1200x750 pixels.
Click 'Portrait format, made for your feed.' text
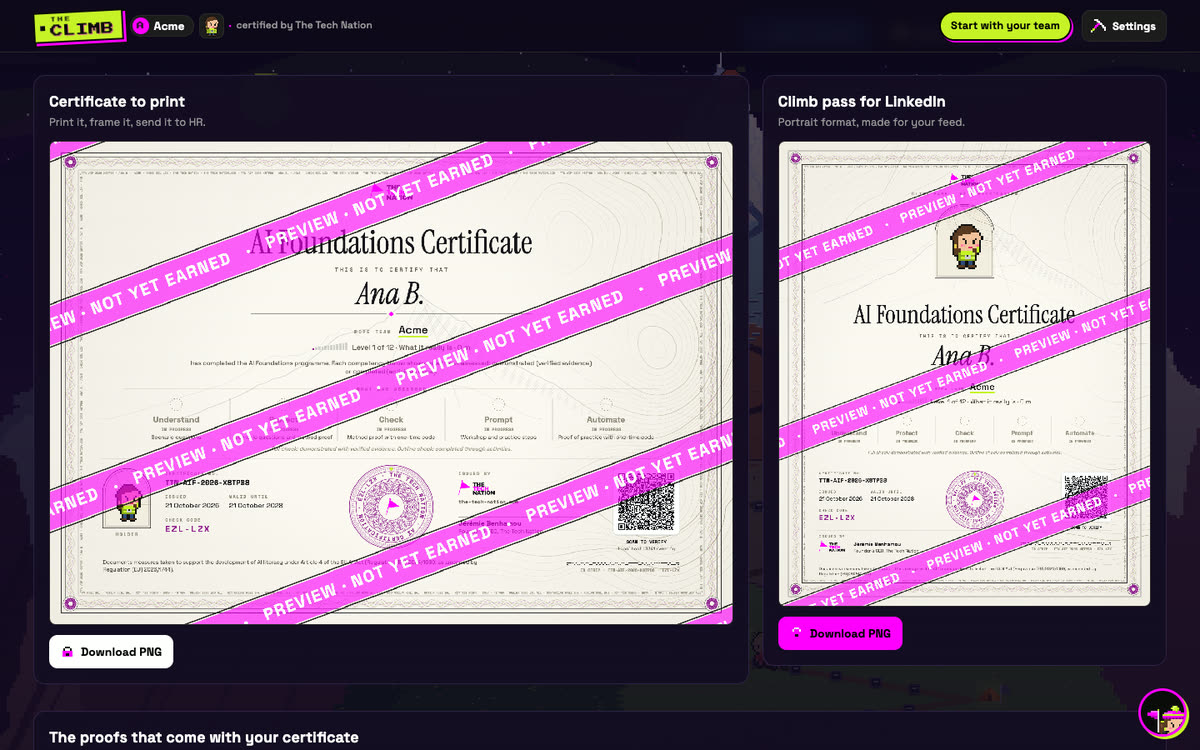pyautogui.click(x=871, y=122)
